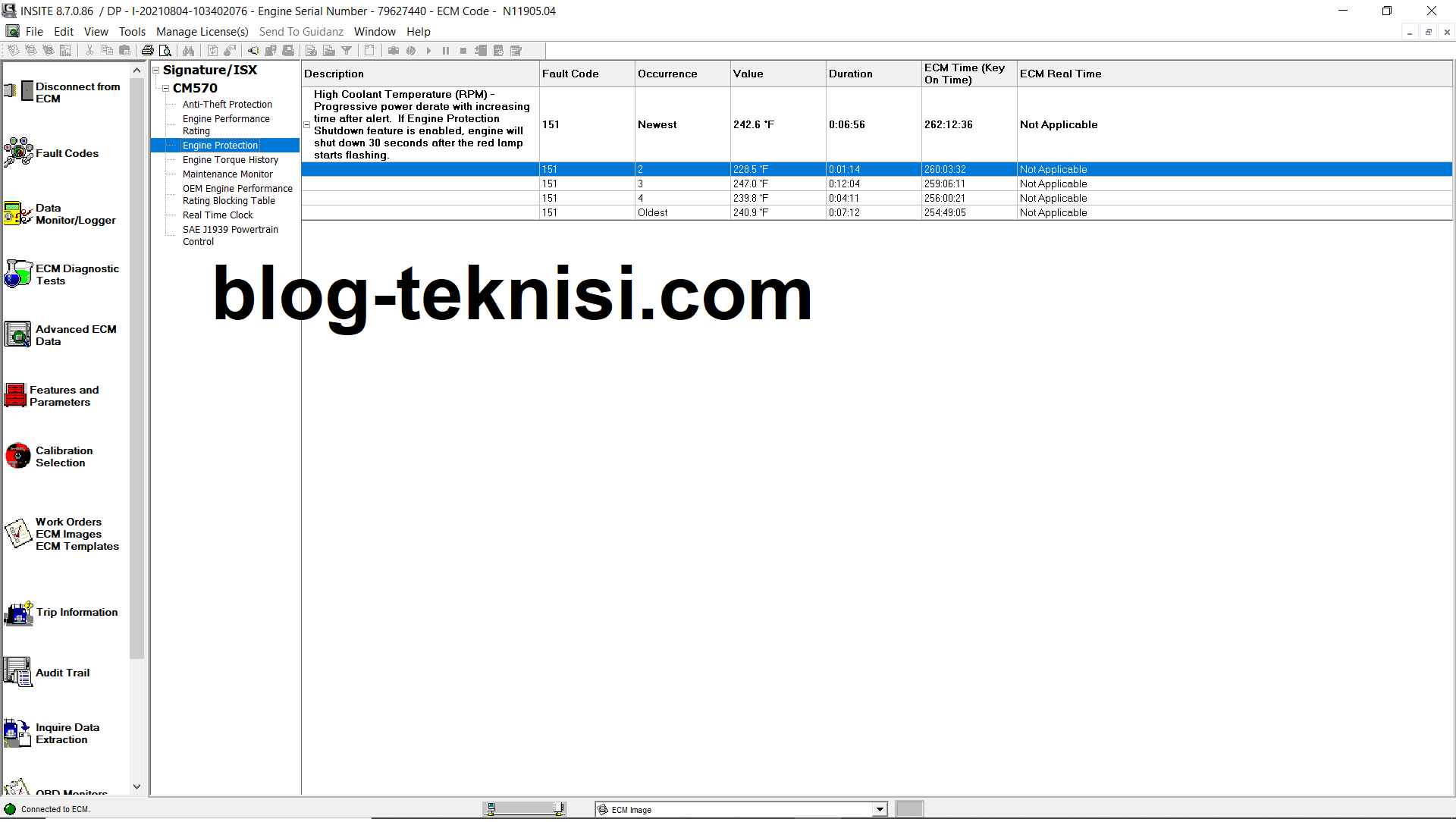Image resolution: width=1456 pixels, height=822 pixels.
Task: Select the Fault Codes sidebar icon
Action: (18, 152)
